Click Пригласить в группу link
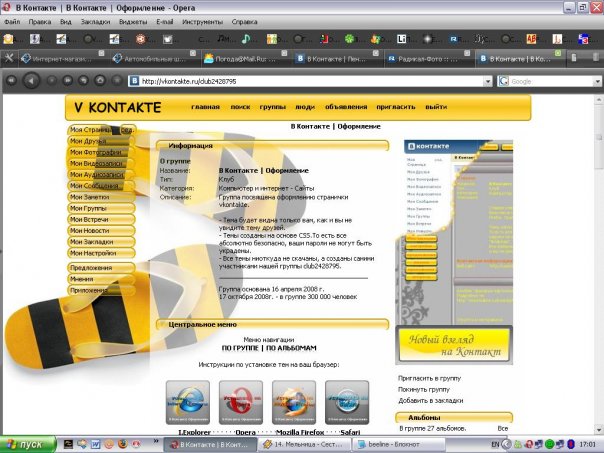 [429, 378]
